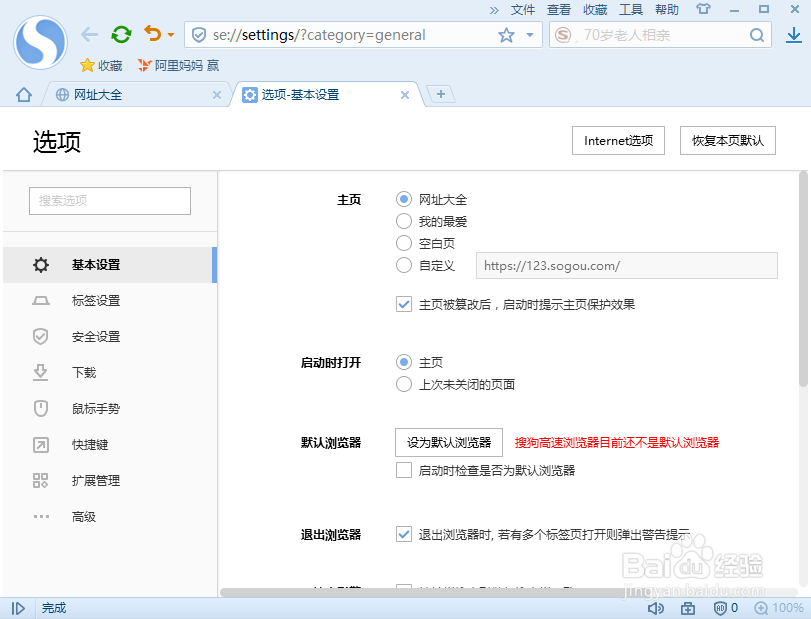
Task: Click the 100% zoom control
Action: pos(779,608)
